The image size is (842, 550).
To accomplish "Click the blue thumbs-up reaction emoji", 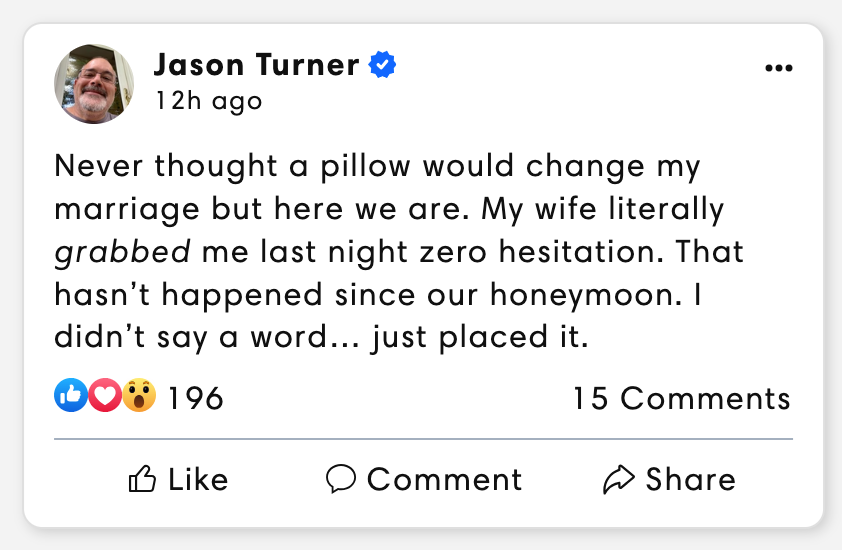I will pyautogui.click(x=70, y=397).
